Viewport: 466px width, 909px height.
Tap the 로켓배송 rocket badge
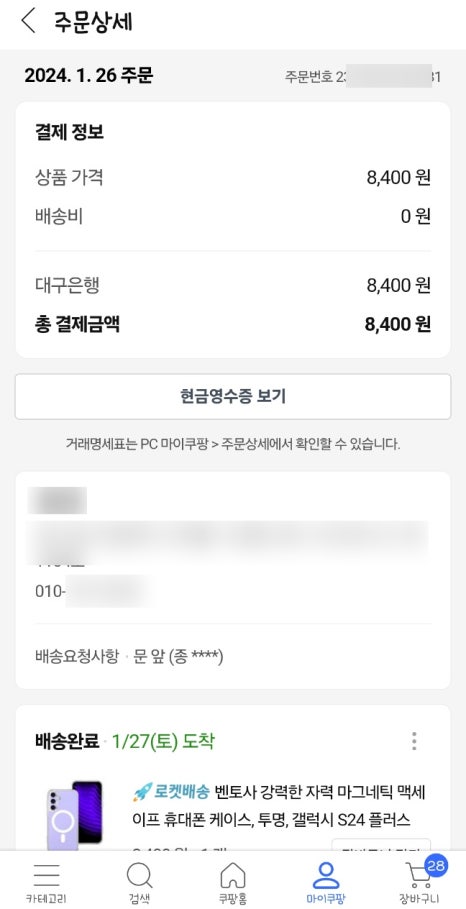pyautogui.click(x=170, y=791)
